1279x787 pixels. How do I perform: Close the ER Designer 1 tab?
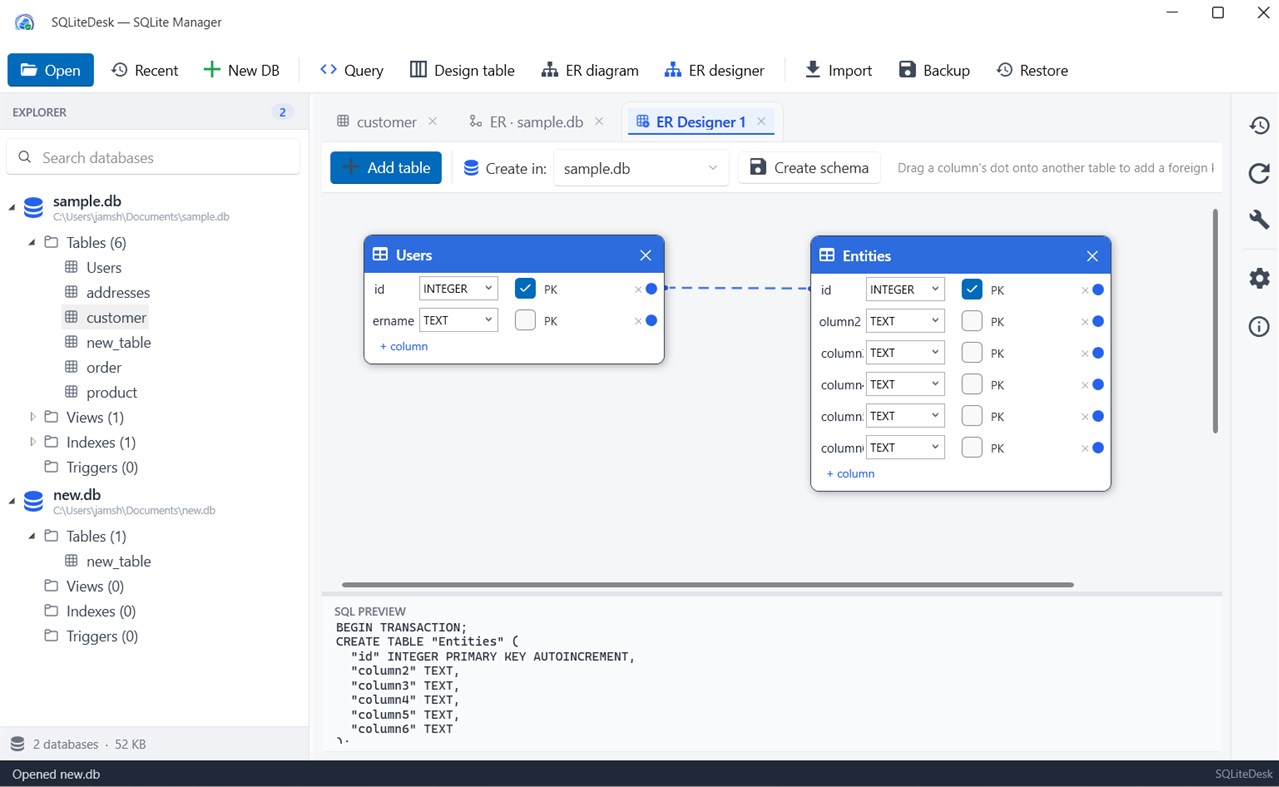point(761,121)
